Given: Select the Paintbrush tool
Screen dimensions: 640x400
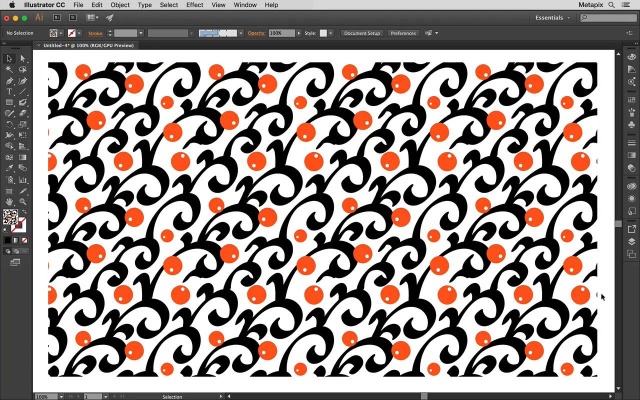Looking at the screenshot, I should (x=22, y=102).
